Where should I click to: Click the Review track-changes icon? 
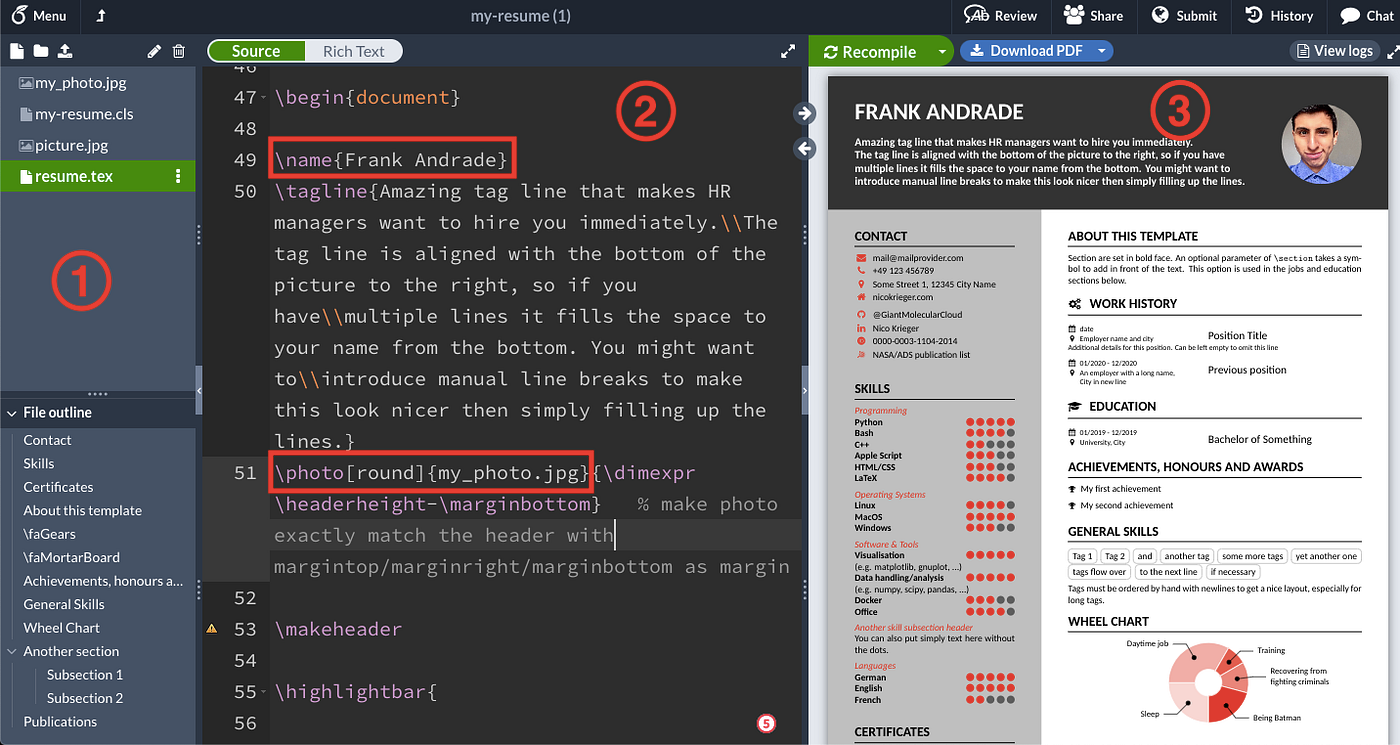977,14
